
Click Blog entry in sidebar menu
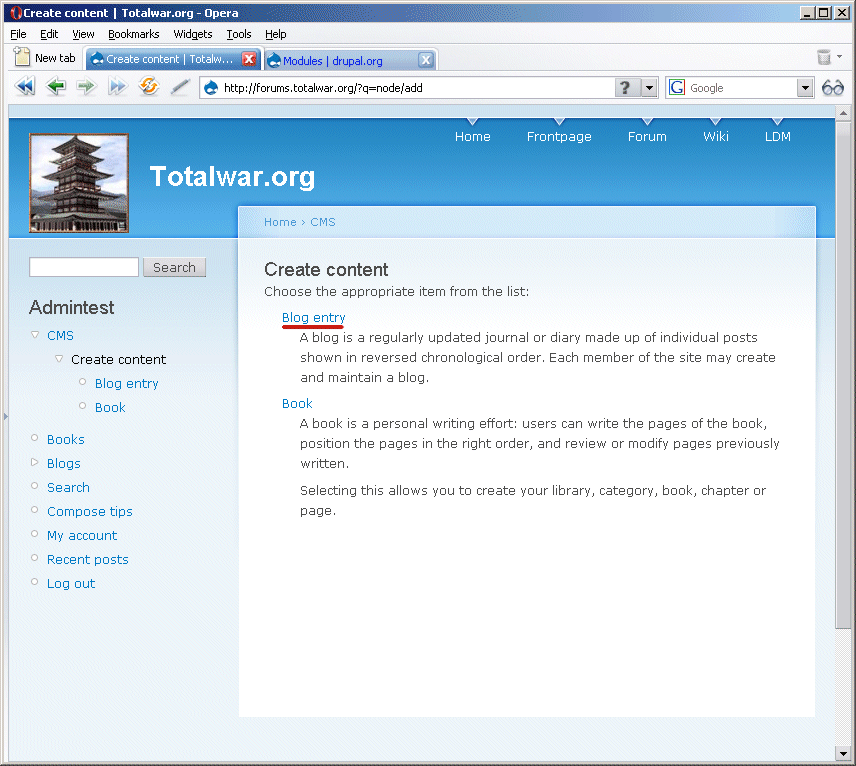(x=127, y=383)
